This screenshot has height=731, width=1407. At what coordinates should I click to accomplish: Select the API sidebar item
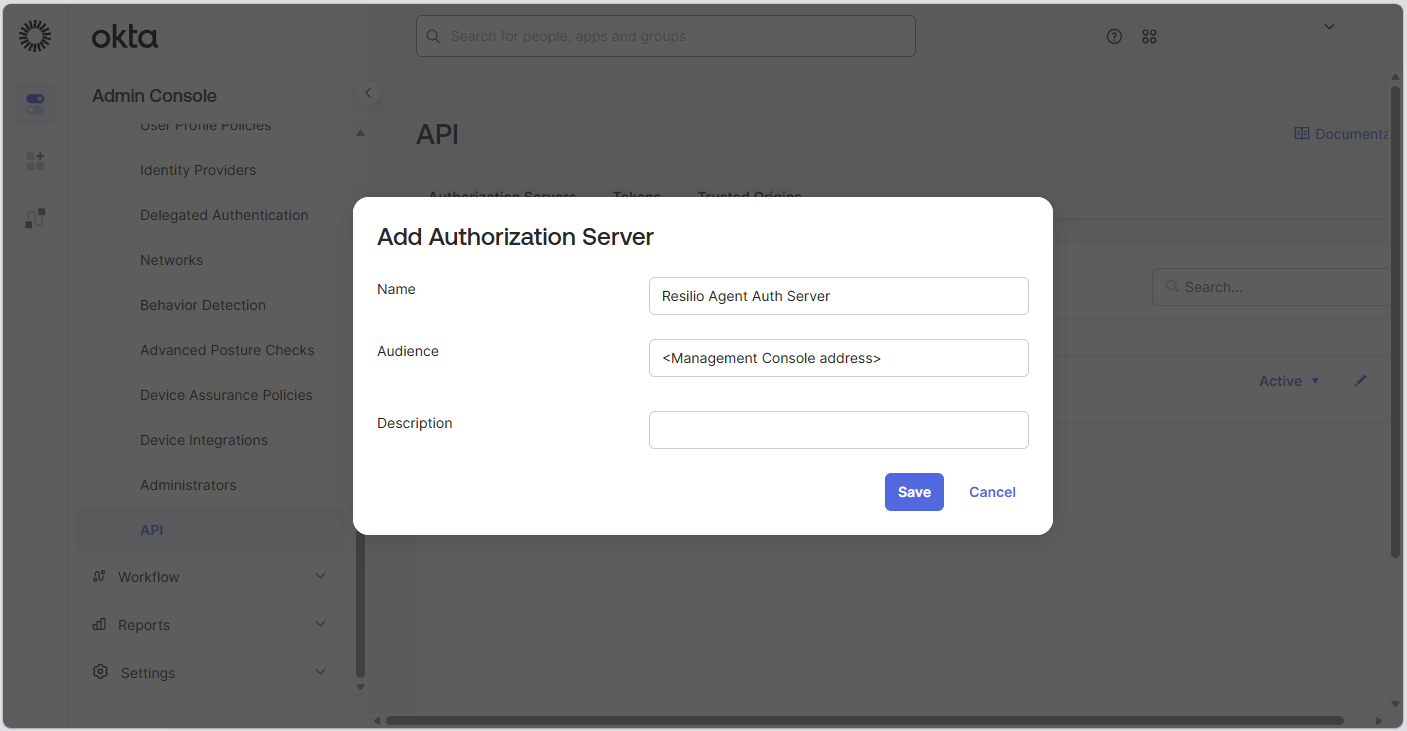click(x=211, y=530)
